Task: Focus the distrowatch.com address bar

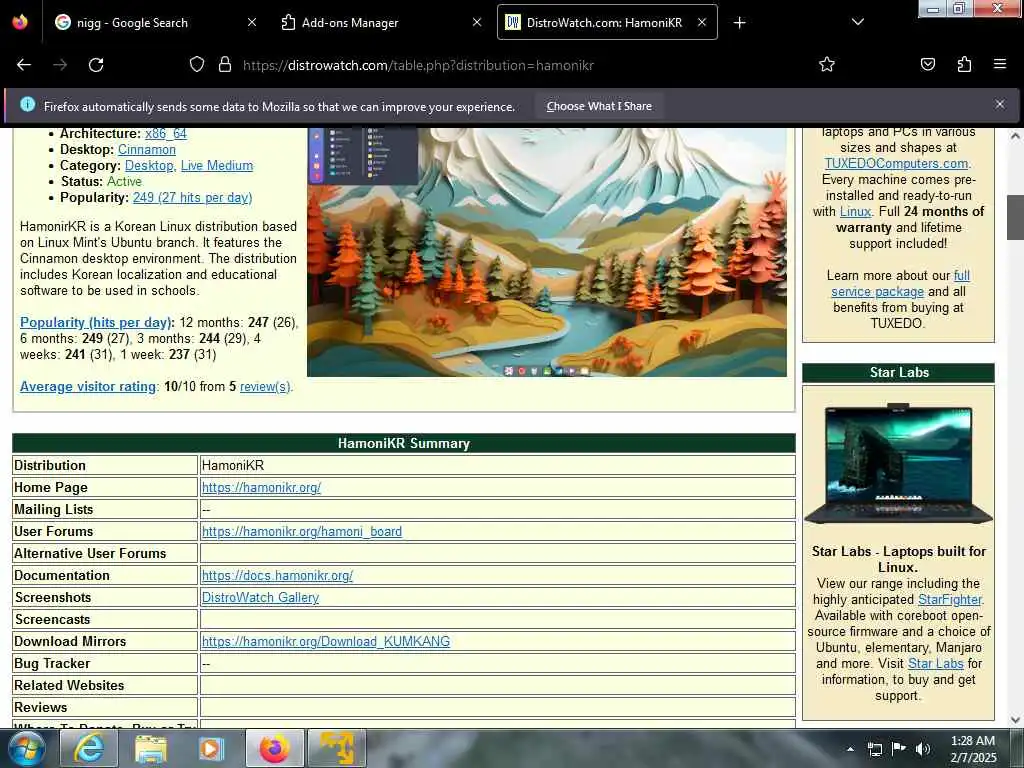Action: tap(418, 65)
